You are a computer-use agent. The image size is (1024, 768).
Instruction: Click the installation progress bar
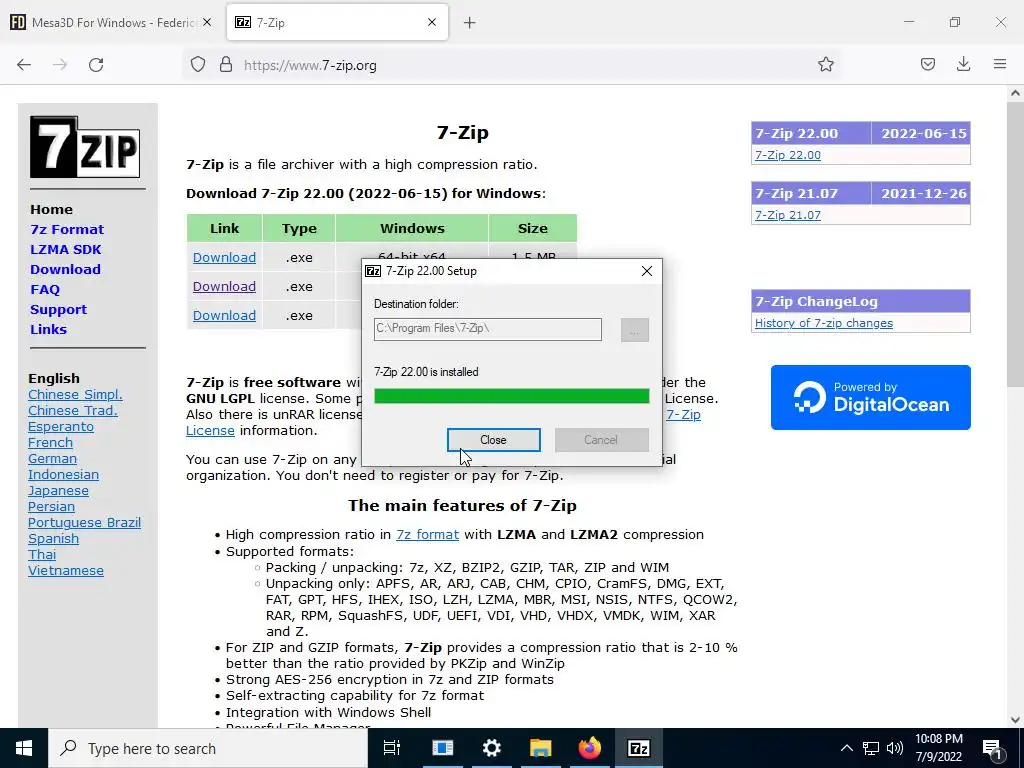[511, 396]
